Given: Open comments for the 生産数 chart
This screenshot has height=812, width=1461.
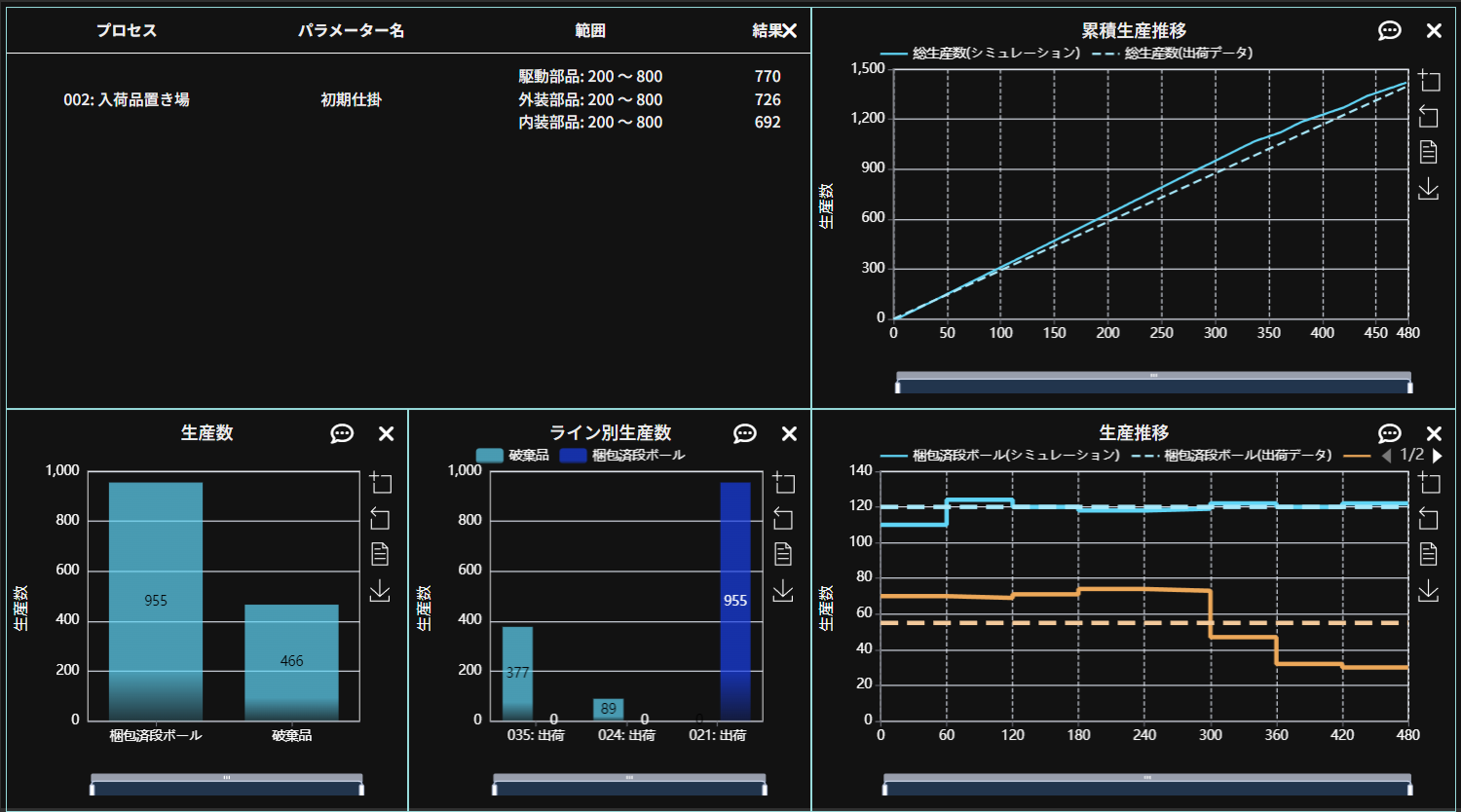Looking at the screenshot, I should coord(342,434).
